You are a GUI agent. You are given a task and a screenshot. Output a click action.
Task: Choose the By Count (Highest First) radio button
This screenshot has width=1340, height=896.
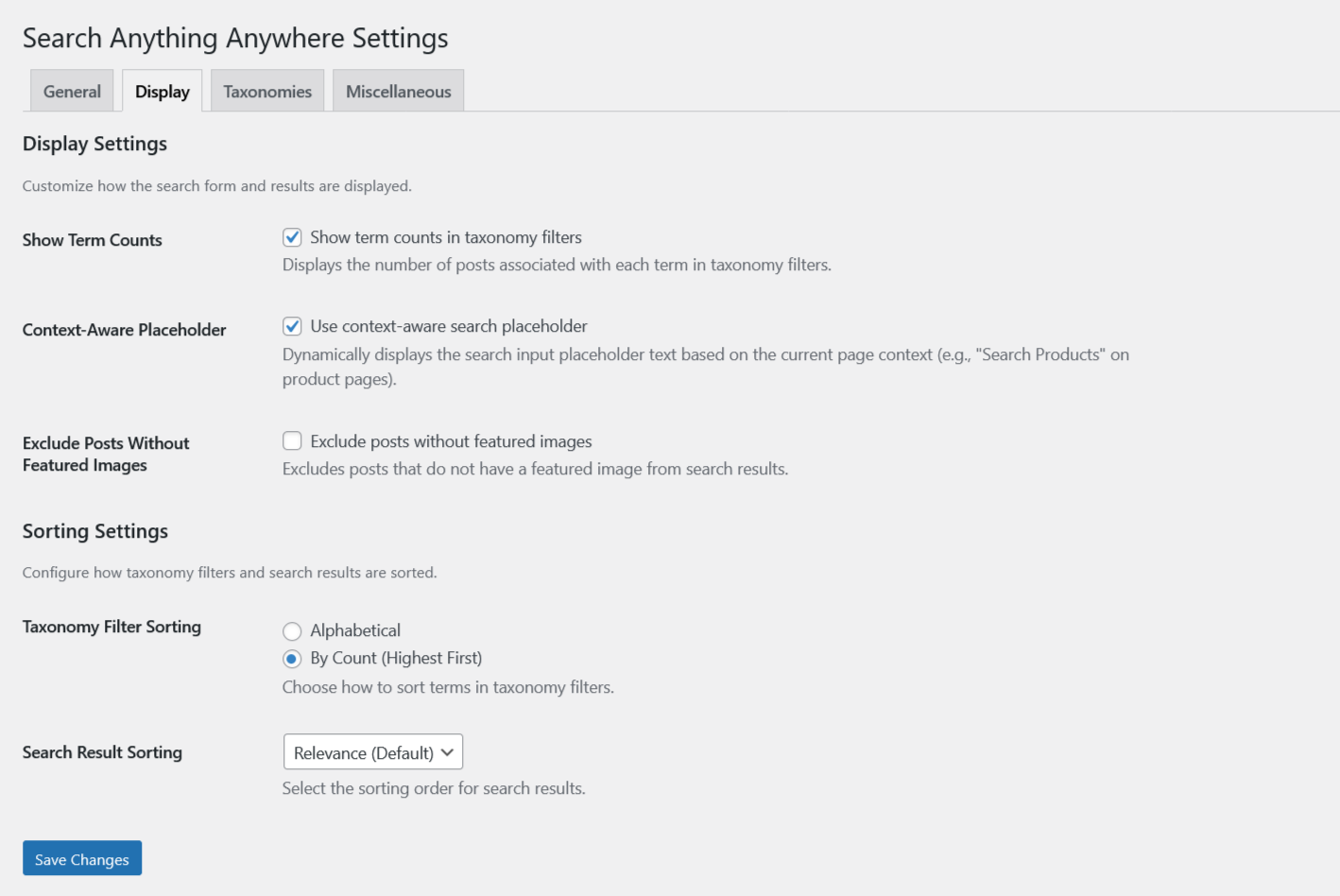point(292,659)
